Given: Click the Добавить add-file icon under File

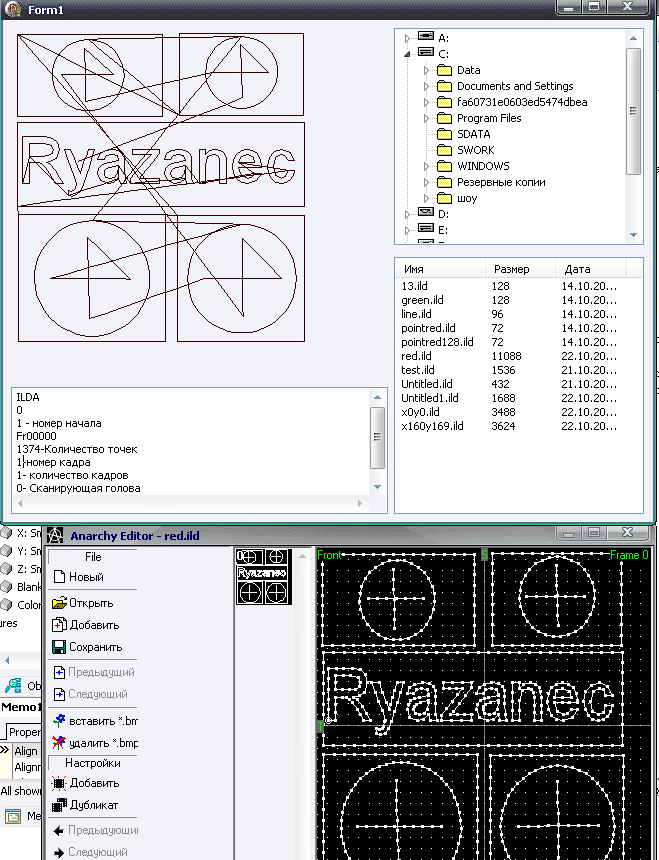Looking at the screenshot, I should 59,625.
